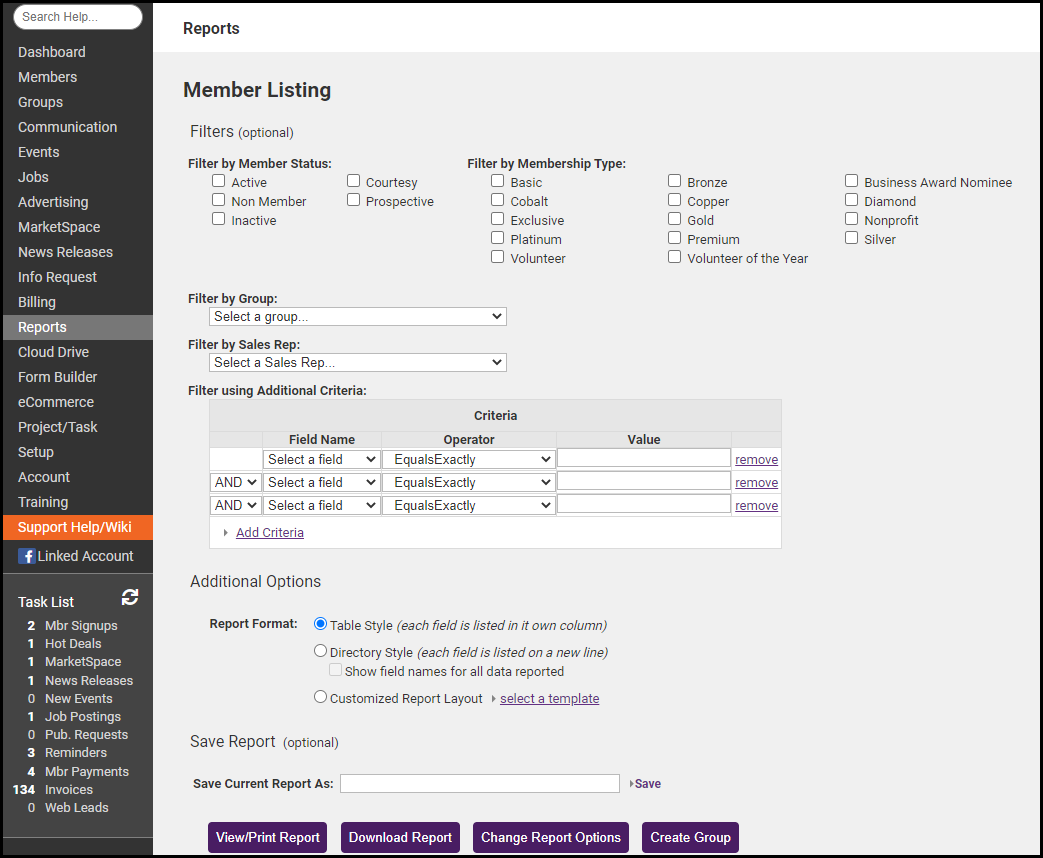Click the Save Current Report As field
Viewport: 1043px width, 858px height.
[x=479, y=783]
